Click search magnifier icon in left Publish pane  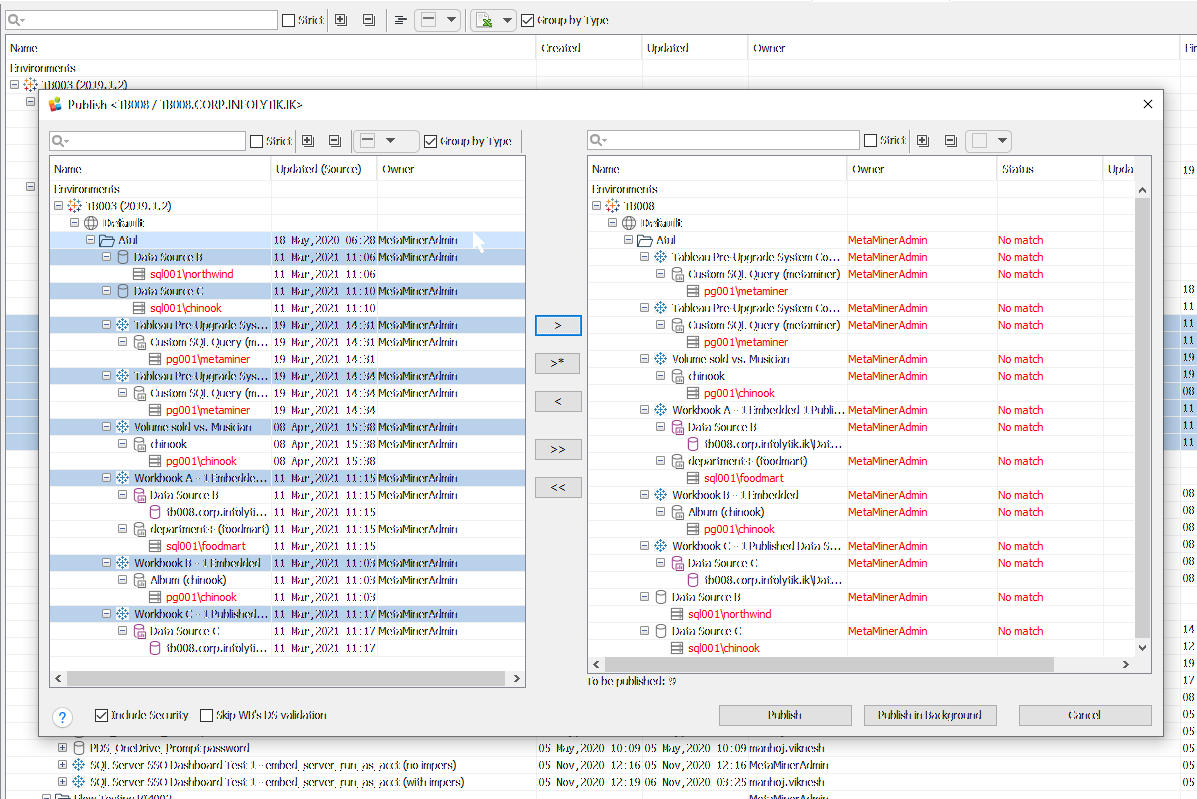[60, 141]
